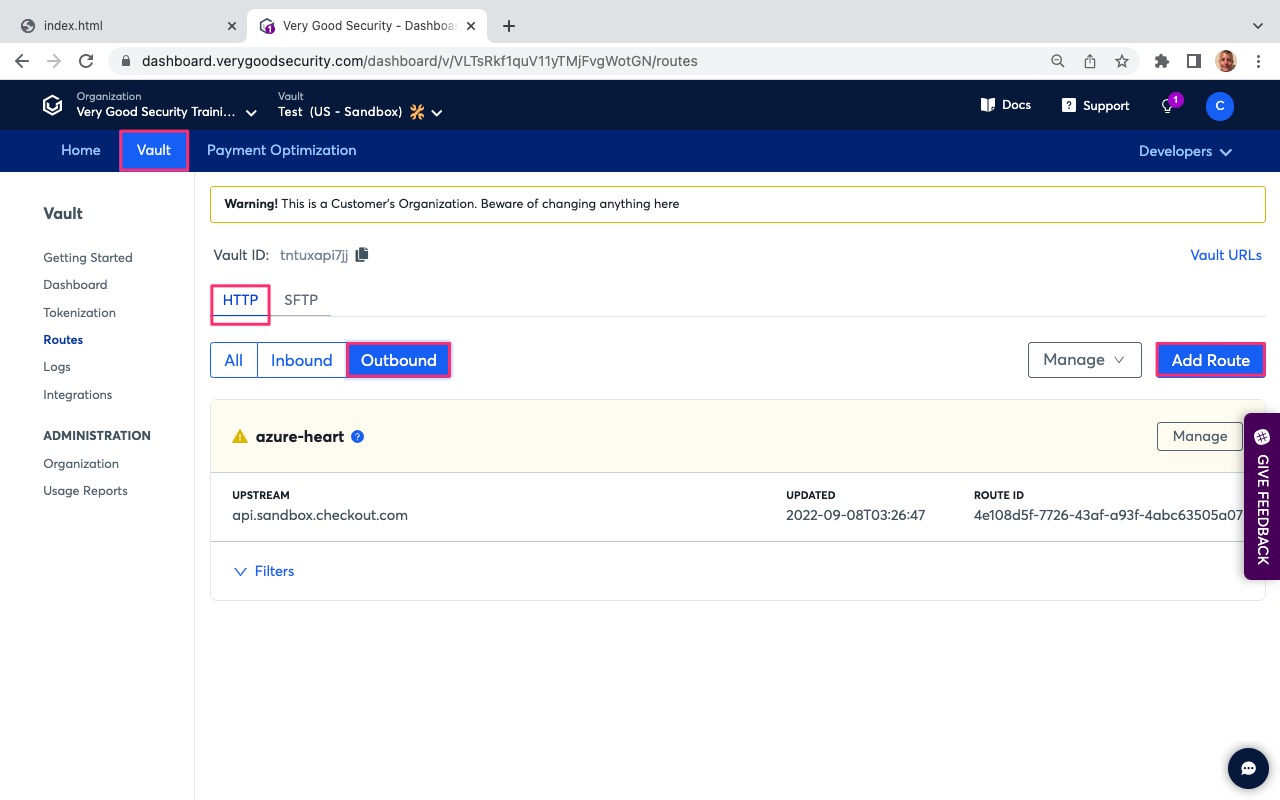Close the Very Good Security tab
This screenshot has height=800, width=1280.
[471, 26]
